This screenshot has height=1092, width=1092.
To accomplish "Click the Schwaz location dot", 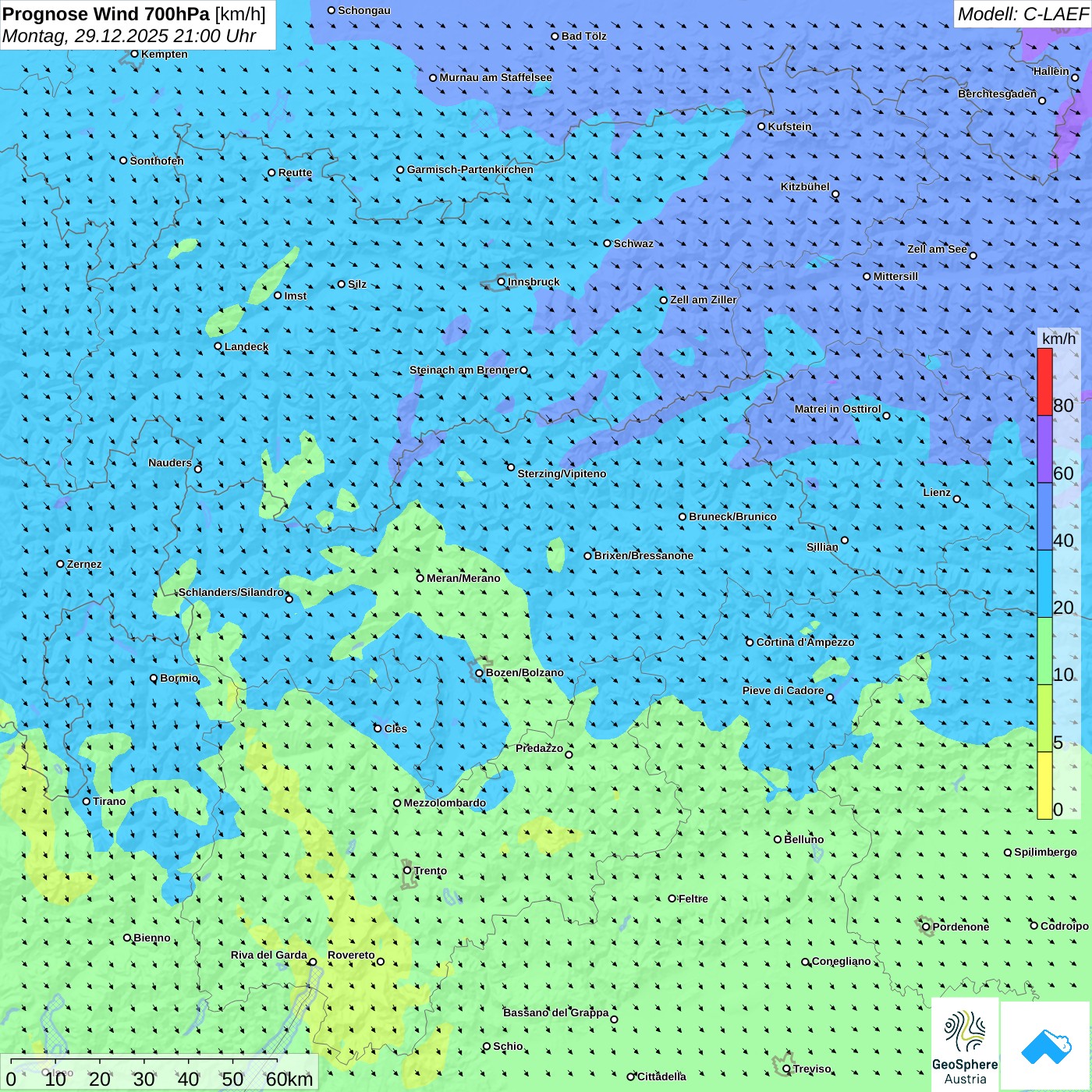I will (x=607, y=243).
